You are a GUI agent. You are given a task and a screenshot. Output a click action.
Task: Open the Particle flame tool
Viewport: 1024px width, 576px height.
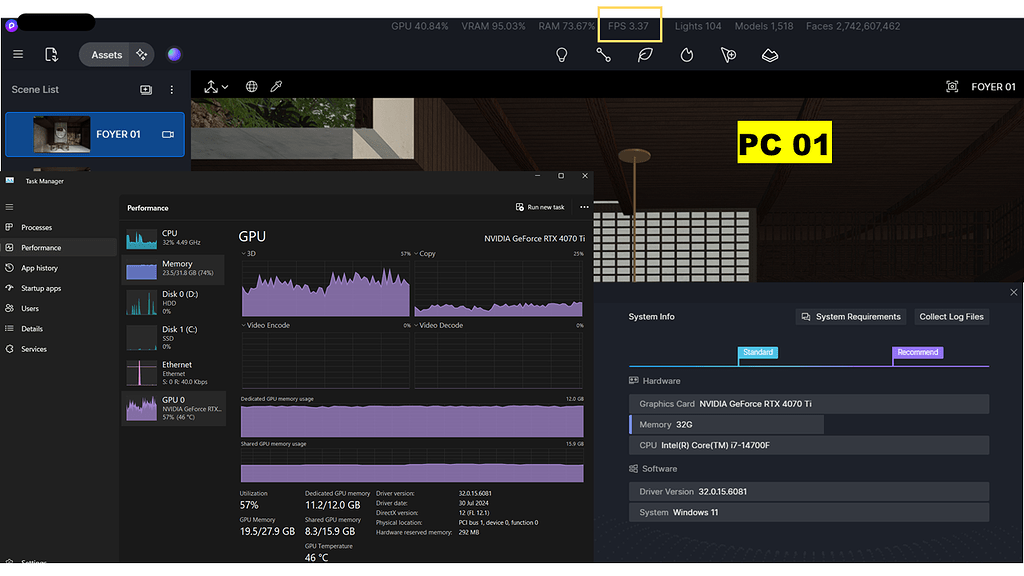click(x=686, y=55)
